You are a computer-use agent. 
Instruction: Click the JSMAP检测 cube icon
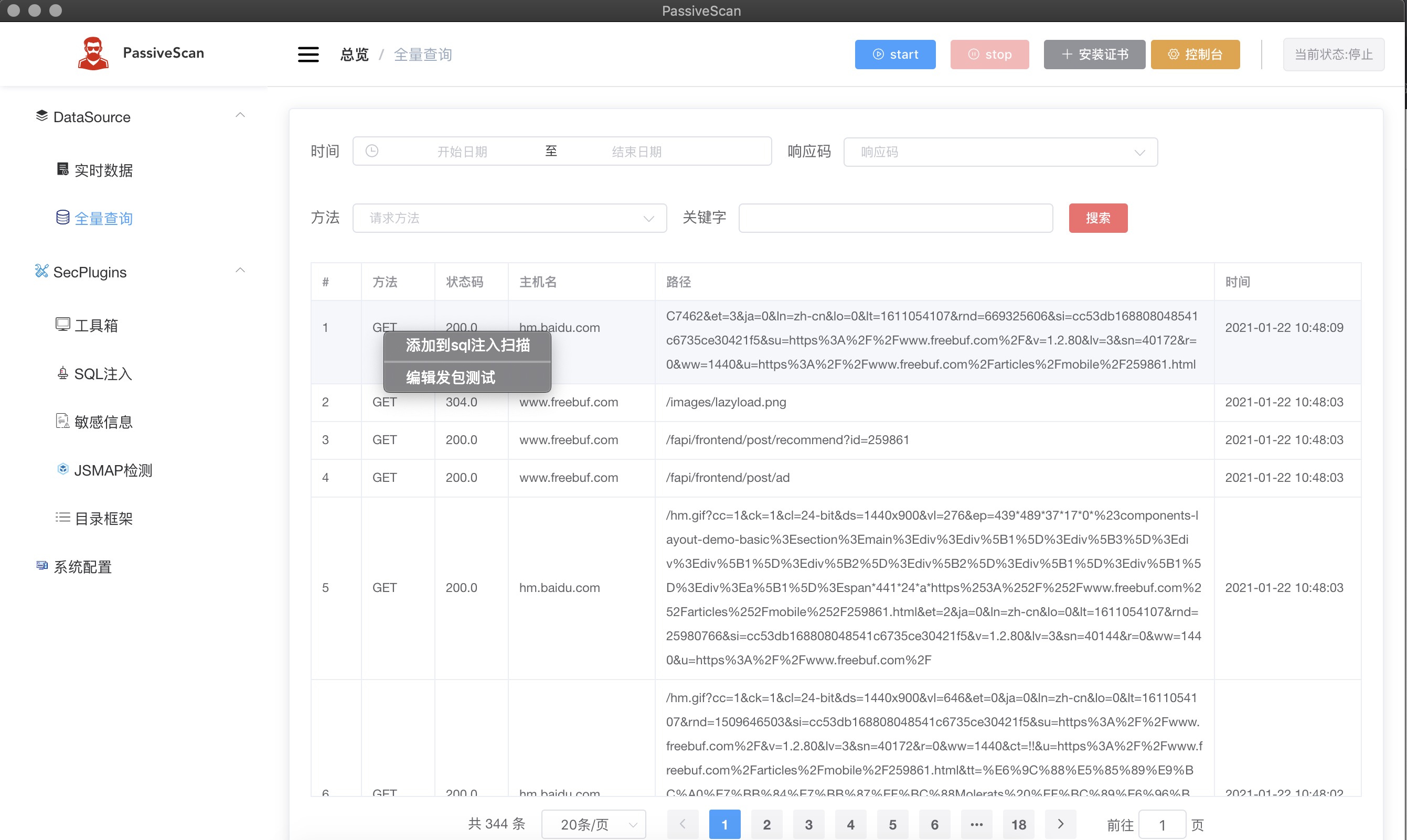point(63,469)
